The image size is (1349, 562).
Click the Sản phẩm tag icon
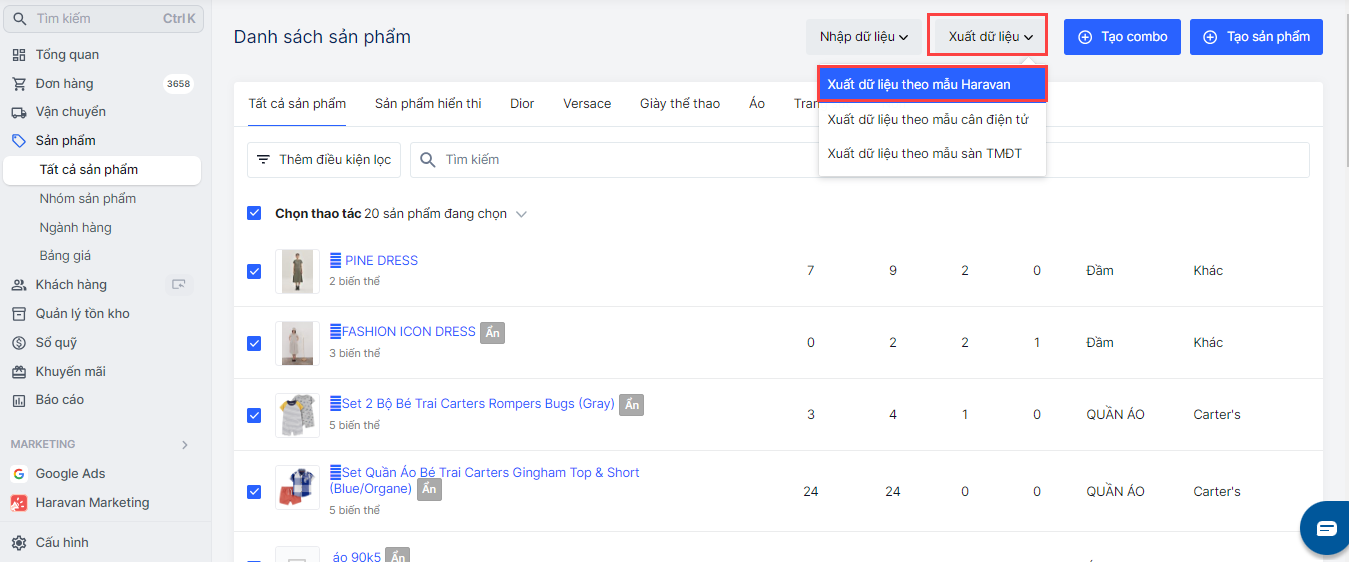(18, 141)
